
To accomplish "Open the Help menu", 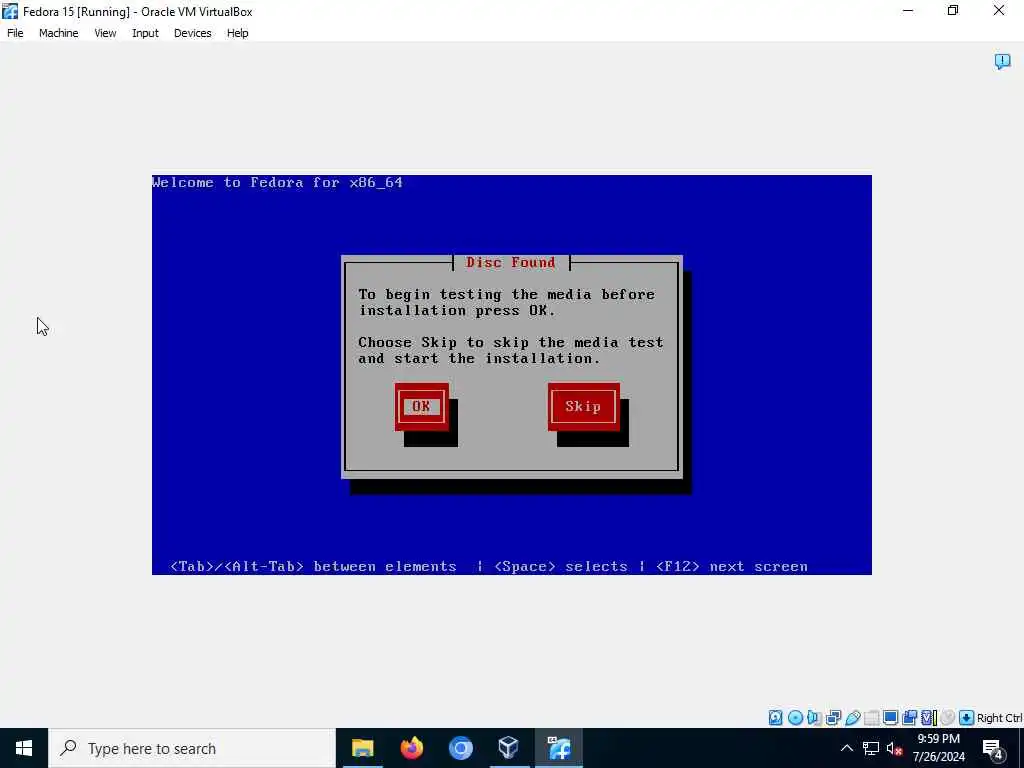I will click(x=237, y=33).
